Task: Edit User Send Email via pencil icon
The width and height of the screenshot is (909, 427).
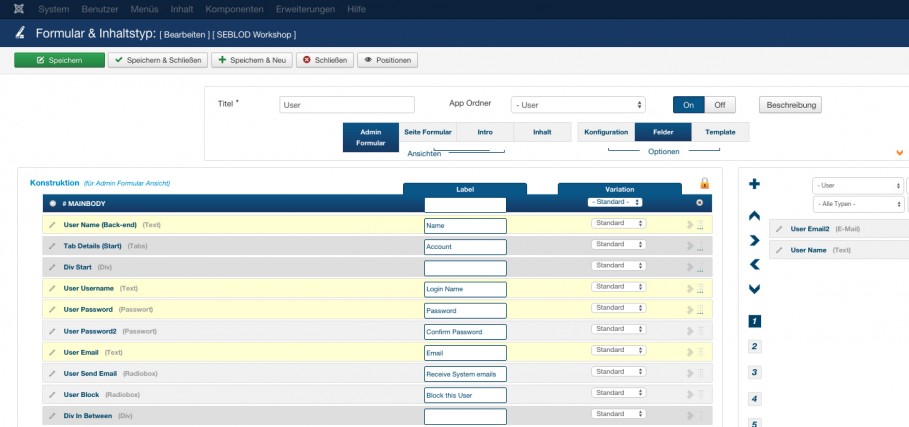Action: 52,374
